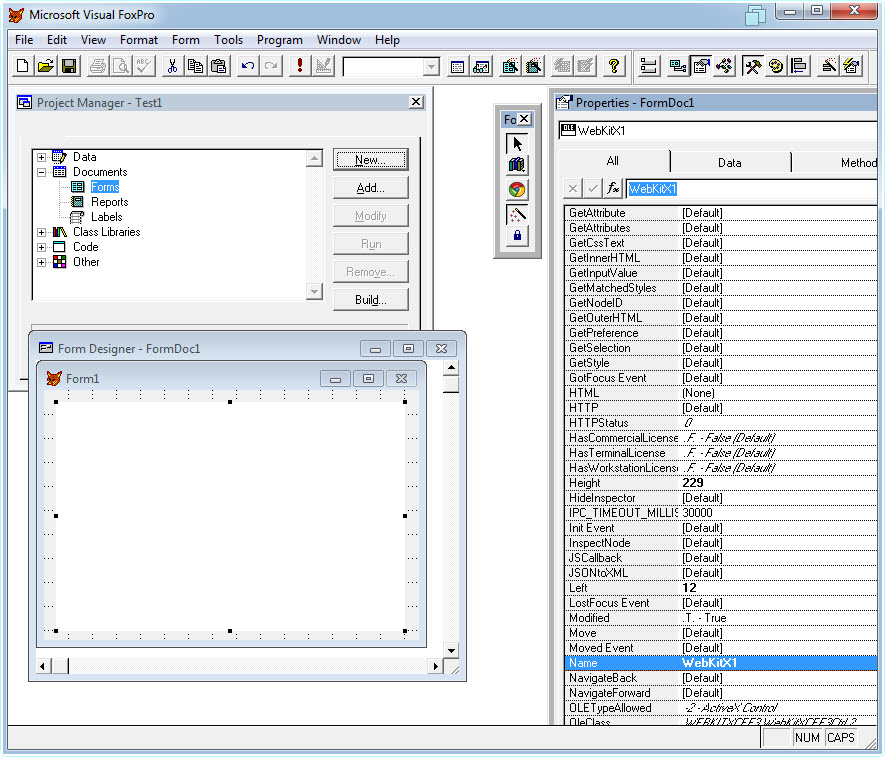Image resolution: width=885 pixels, height=757 pixels.
Task: Open the Code Window icon
Action: [725, 67]
